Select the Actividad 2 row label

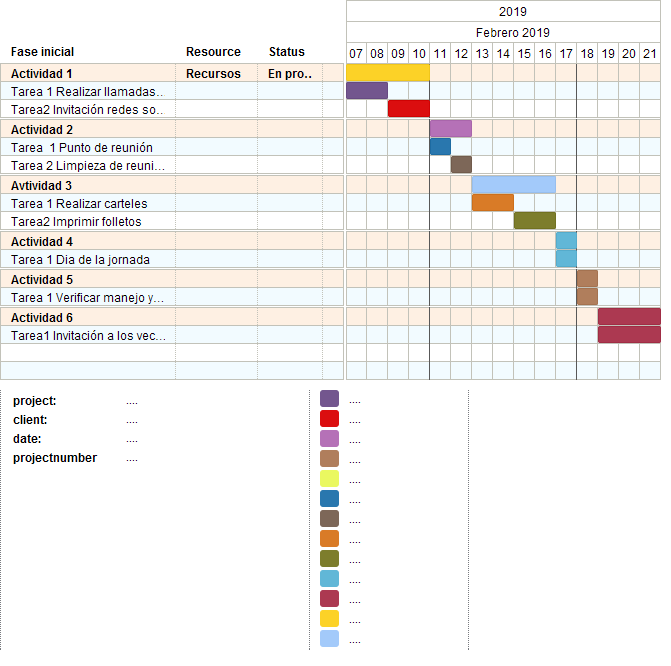(x=42, y=130)
